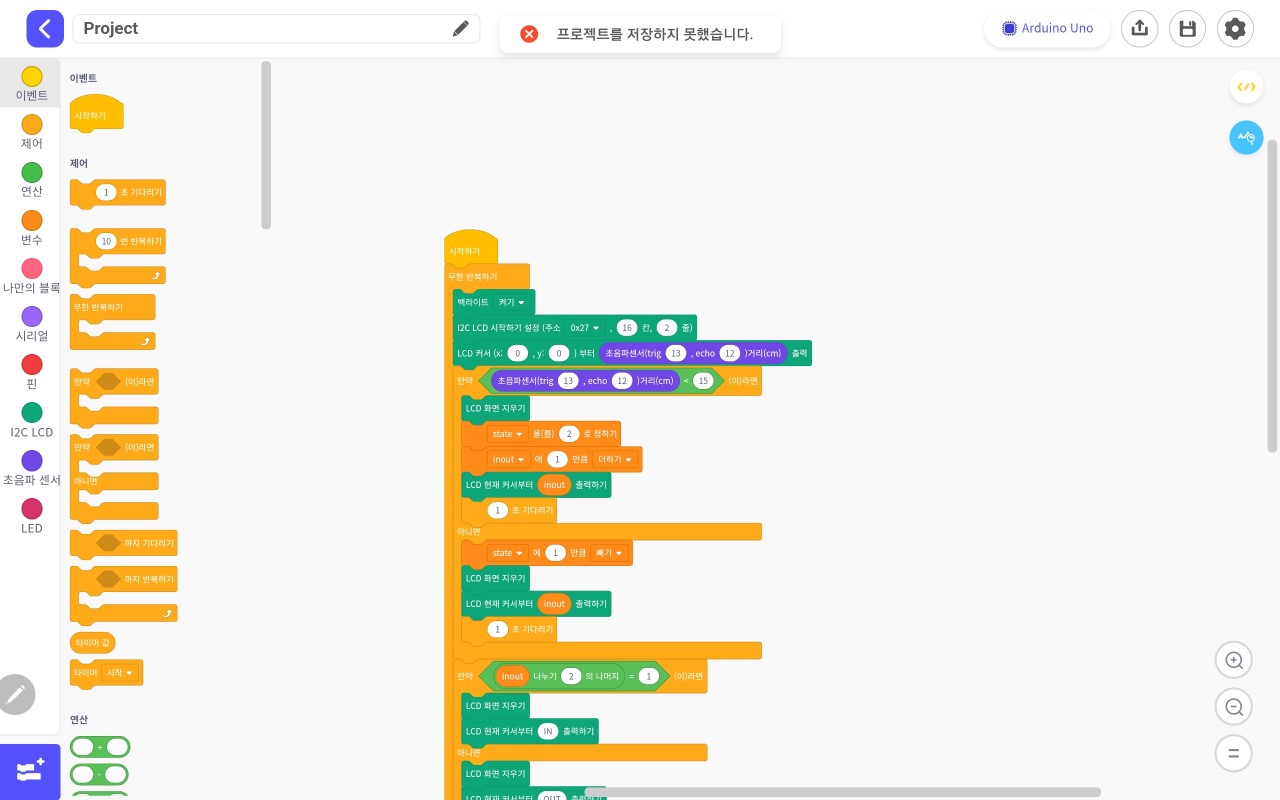Click the 16 columns input field
The image size is (1280, 800).
click(x=627, y=327)
